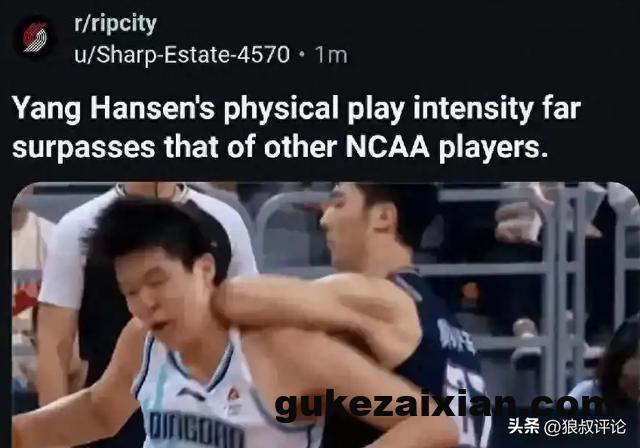This screenshot has width=640, height=448.
Task: Click the 头条 logo text in watermark
Action: tap(524, 426)
